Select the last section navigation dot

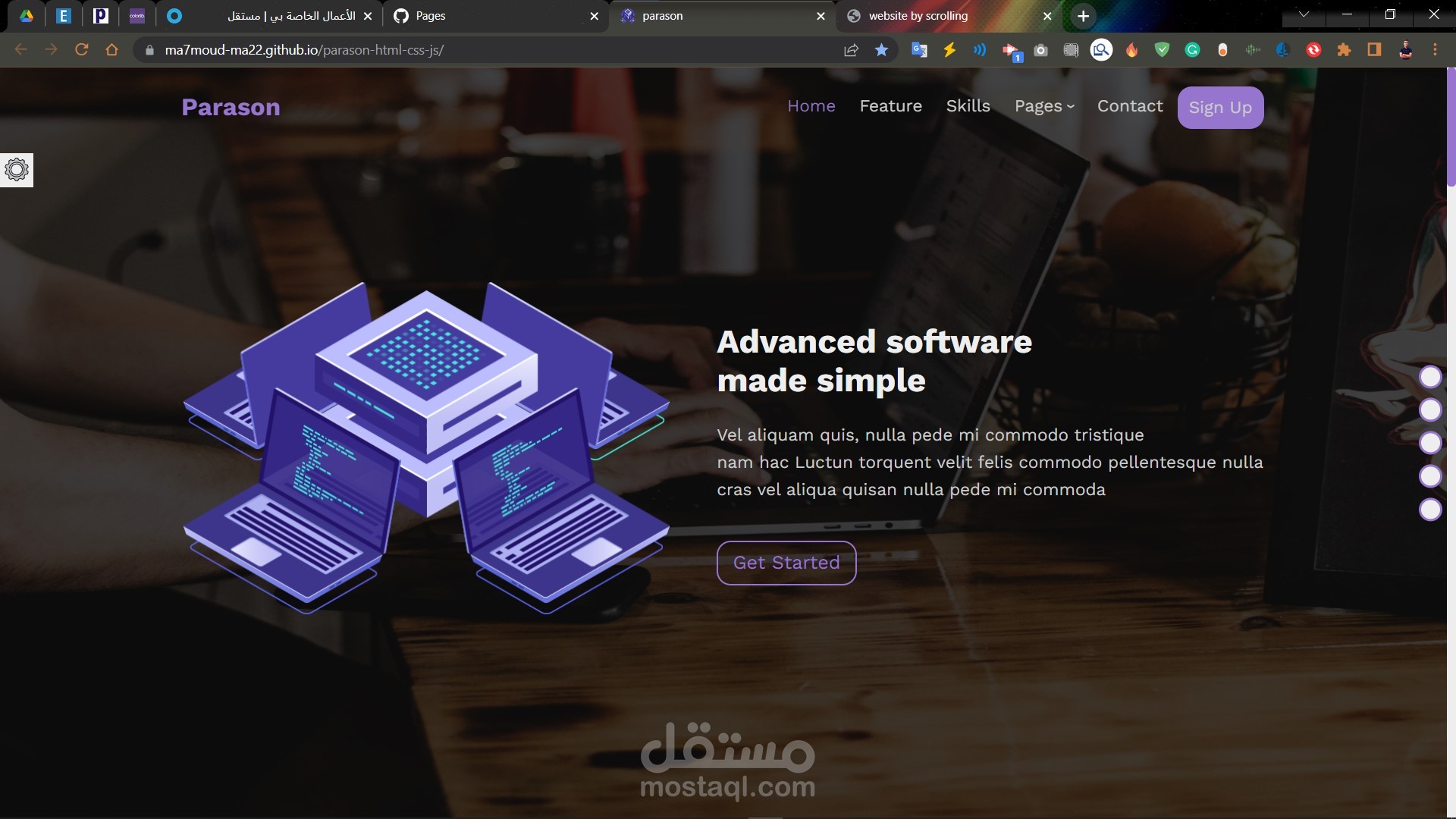click(x=1430, y=510)
